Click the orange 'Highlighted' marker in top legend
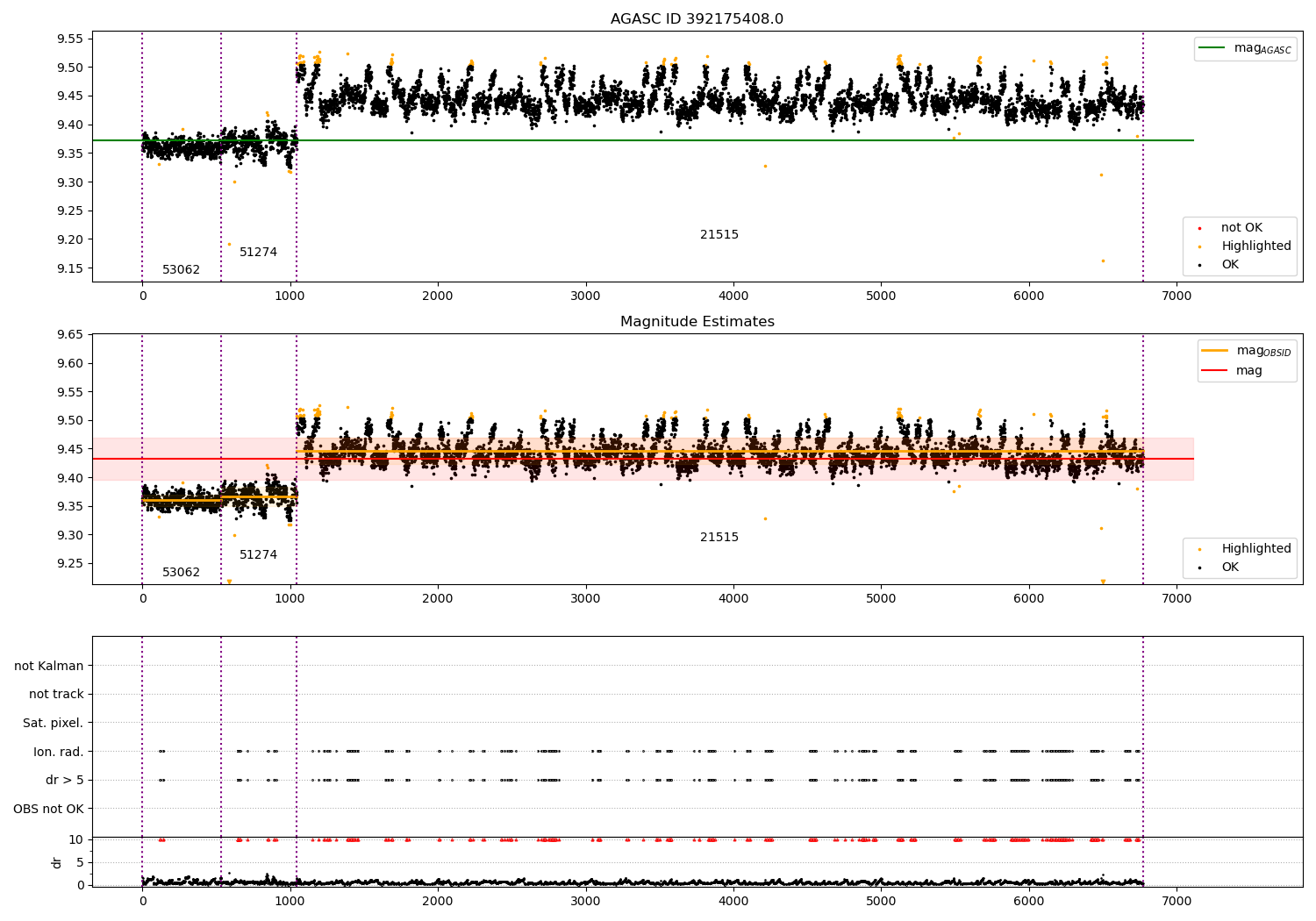The image size is (1316, 921). click(1199, 247)
